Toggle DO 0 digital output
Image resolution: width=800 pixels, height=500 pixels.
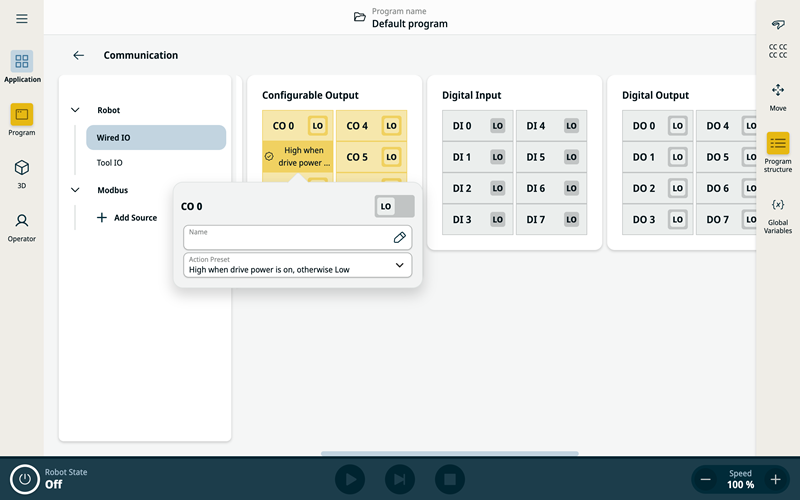pos(677,126)
